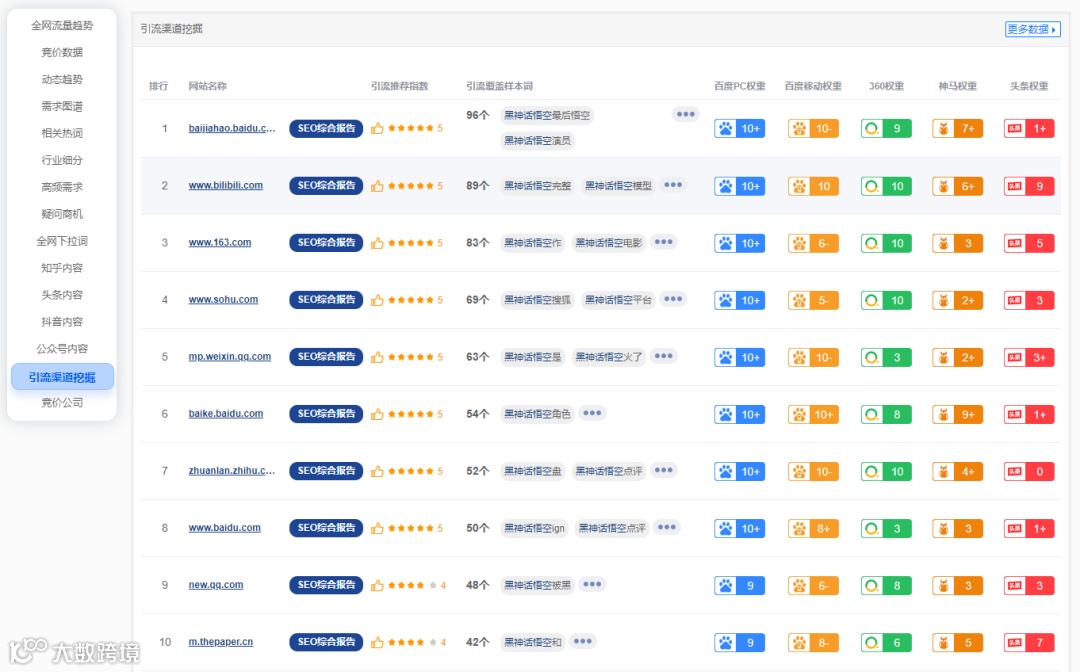This screenshot has height=672, width=1080.
Task: Click 360 weight badge 8 for baike.baidu.com
Action: (x=886, y=414)
